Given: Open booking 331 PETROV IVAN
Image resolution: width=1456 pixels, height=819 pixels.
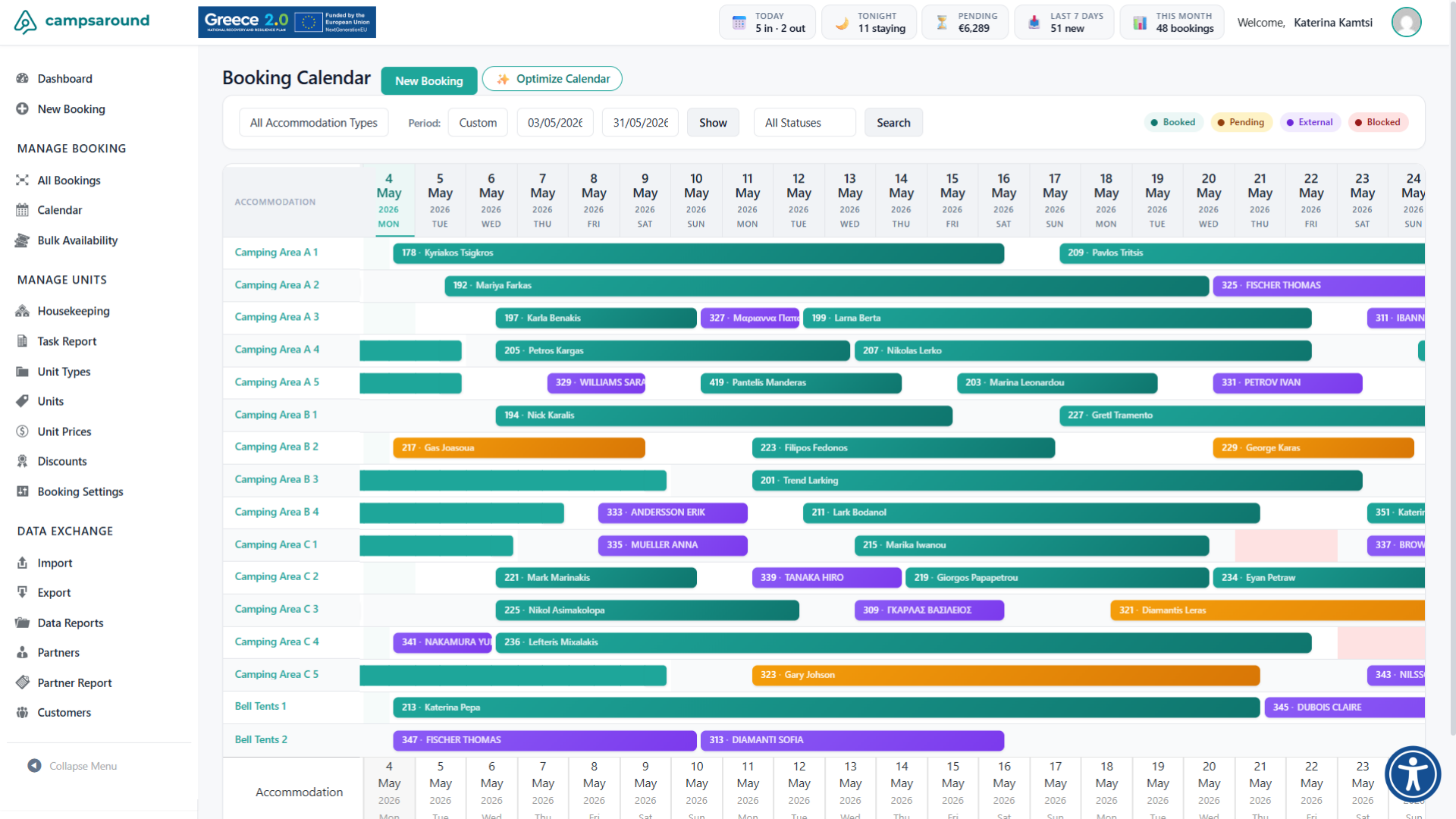Looking at the screenshot, I should tap(1288, 383).
